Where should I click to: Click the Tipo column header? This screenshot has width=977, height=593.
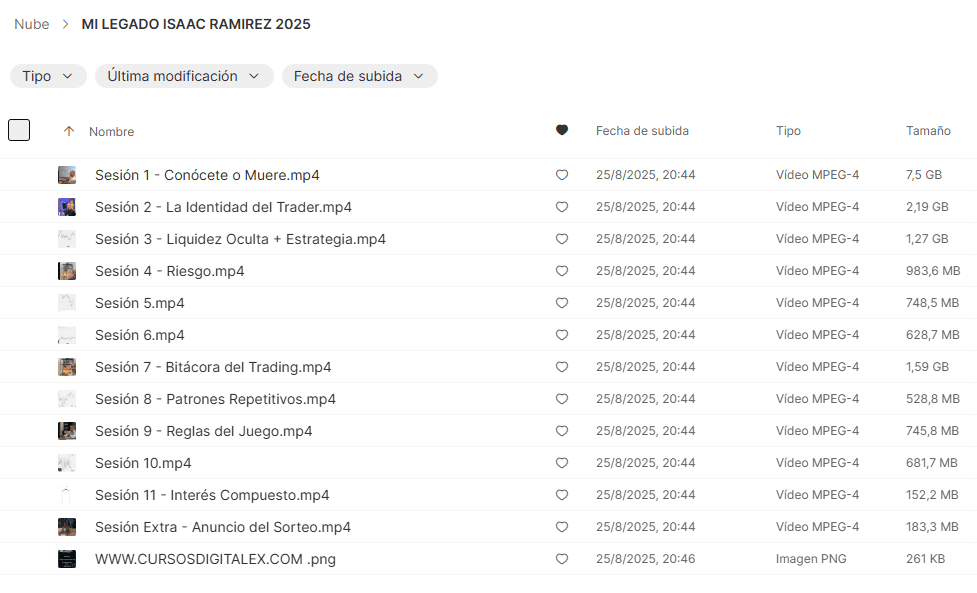pos(788,131)
